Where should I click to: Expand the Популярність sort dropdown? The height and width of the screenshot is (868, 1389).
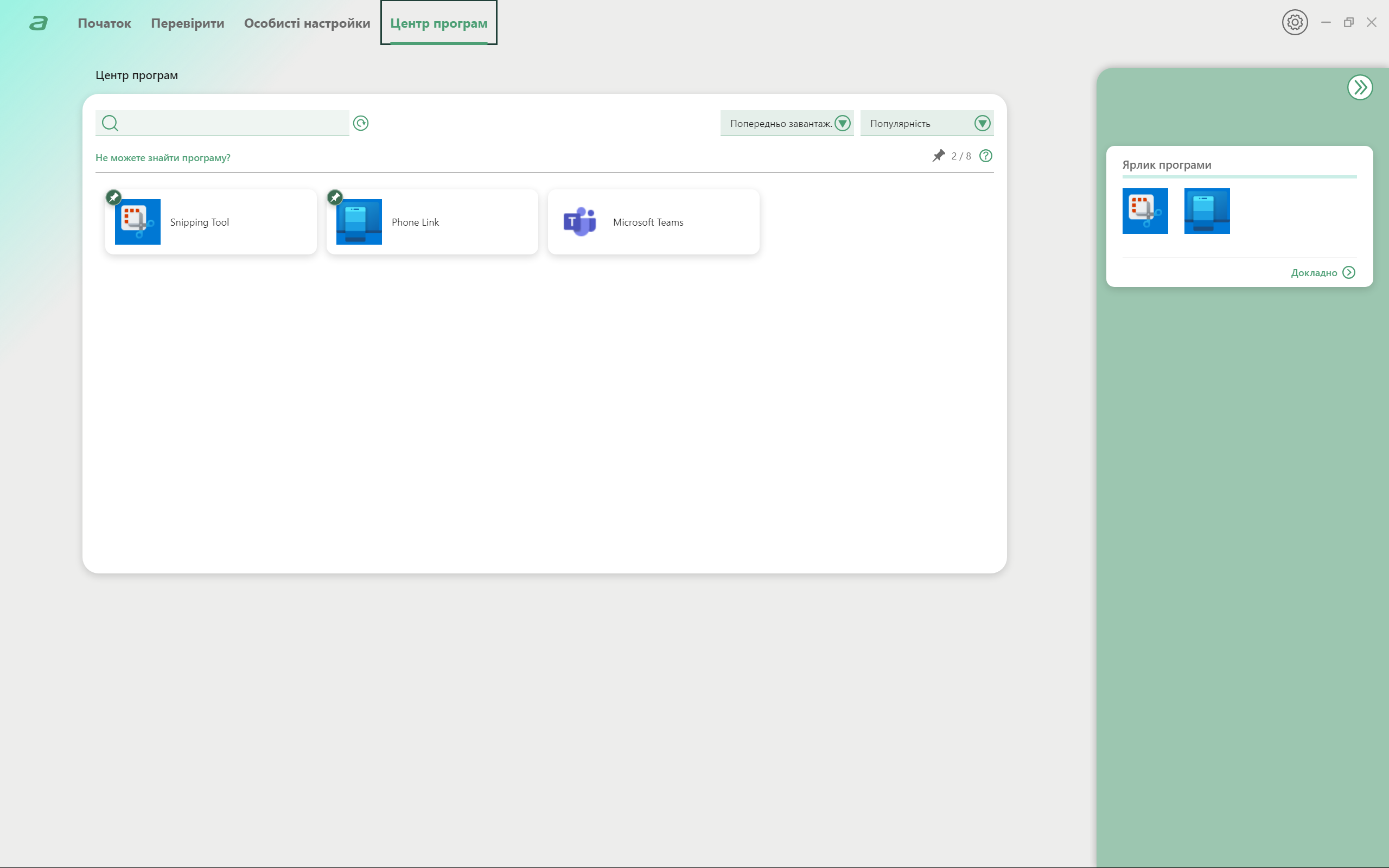pyautogui.click(x=982, y=123)
